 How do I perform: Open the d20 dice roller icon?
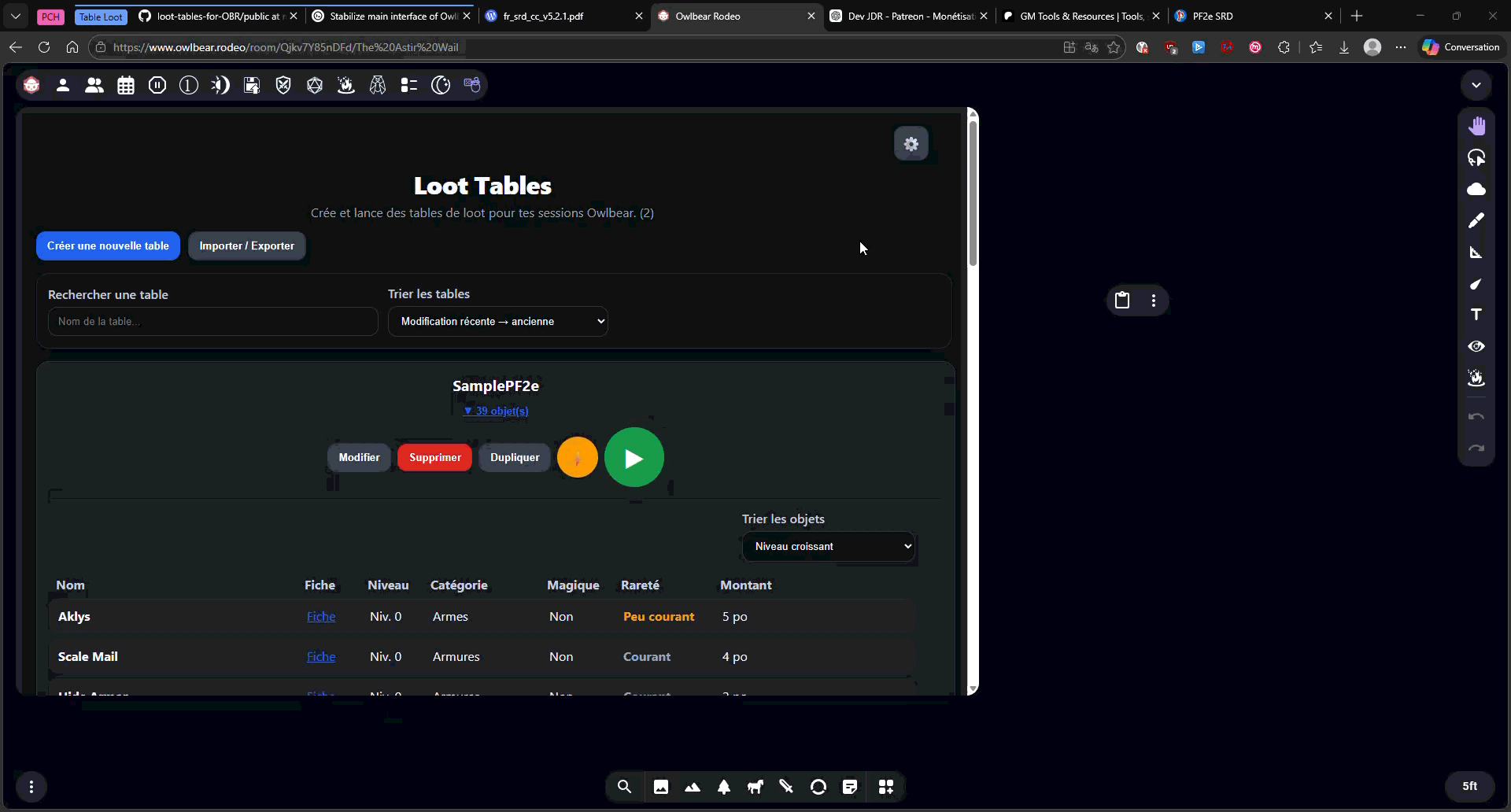coord(315,85)
